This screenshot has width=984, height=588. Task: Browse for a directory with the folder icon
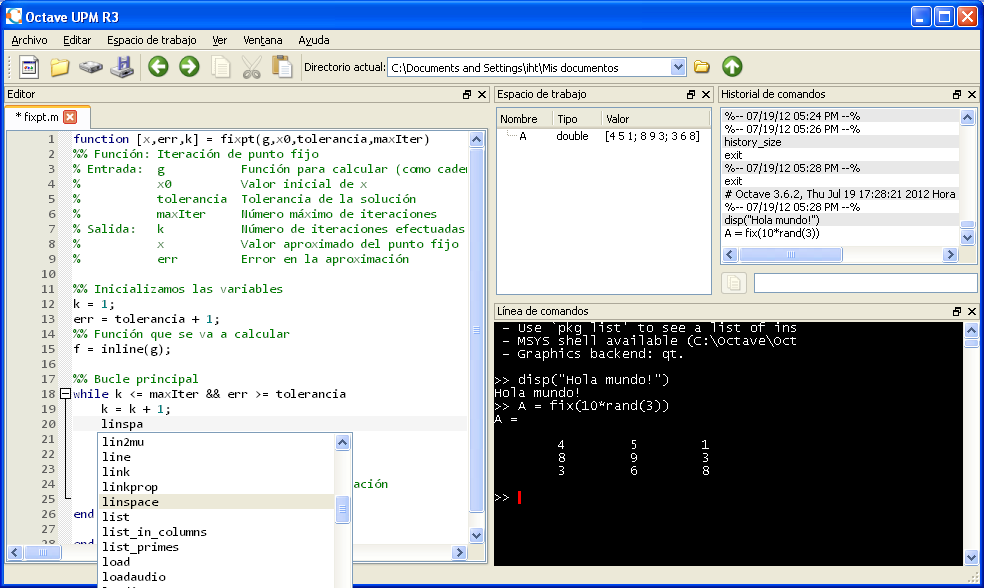pos(702,67)
